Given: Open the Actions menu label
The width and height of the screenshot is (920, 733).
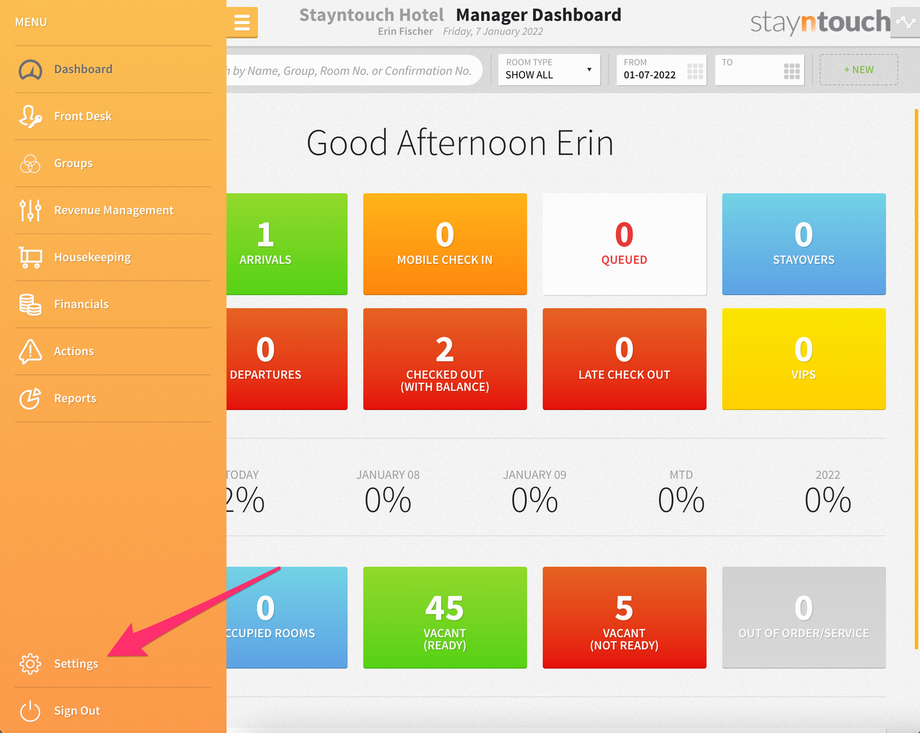Looking at the screenshot, I should 74,351.
